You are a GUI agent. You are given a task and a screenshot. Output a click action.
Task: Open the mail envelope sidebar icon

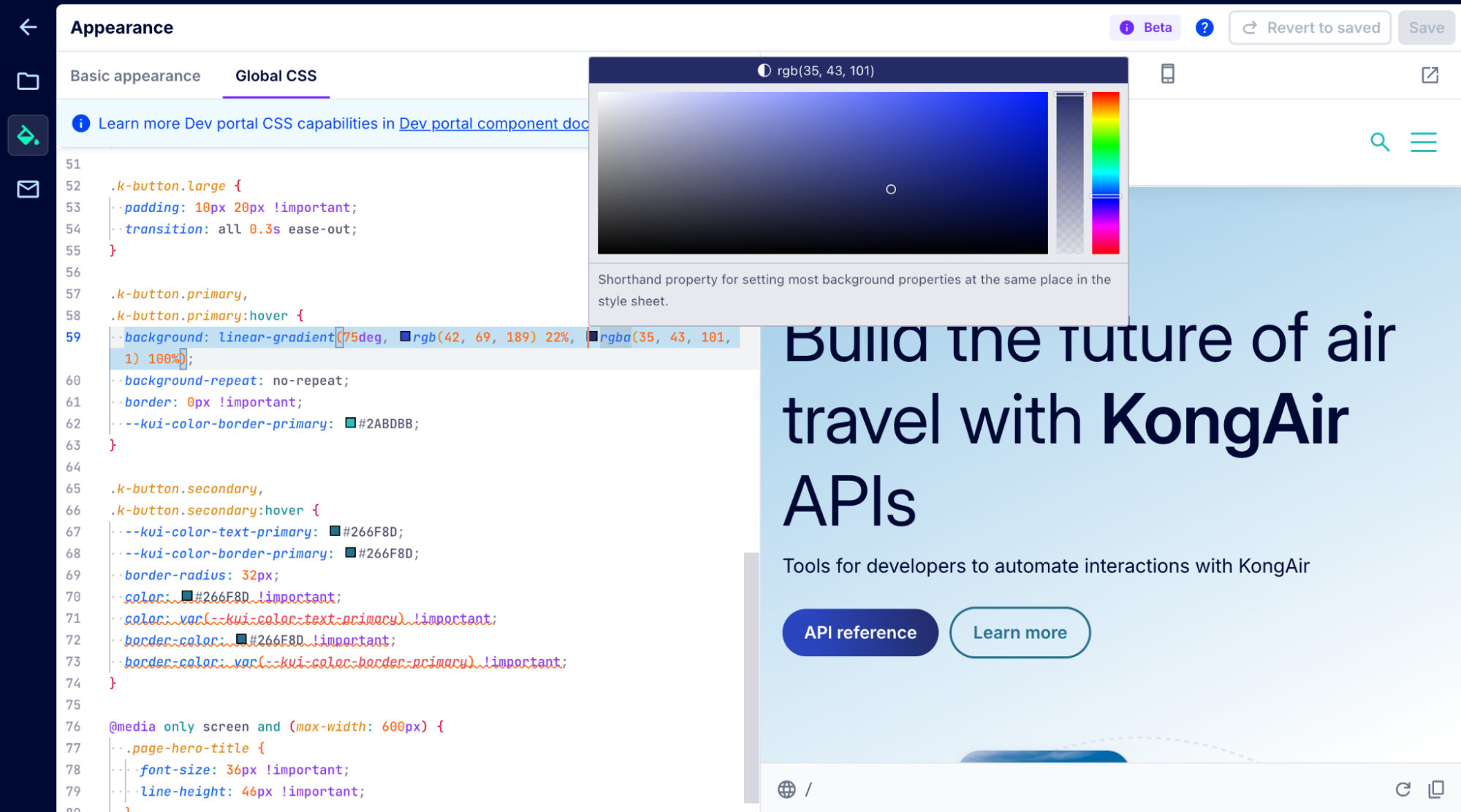coord(28,189)
